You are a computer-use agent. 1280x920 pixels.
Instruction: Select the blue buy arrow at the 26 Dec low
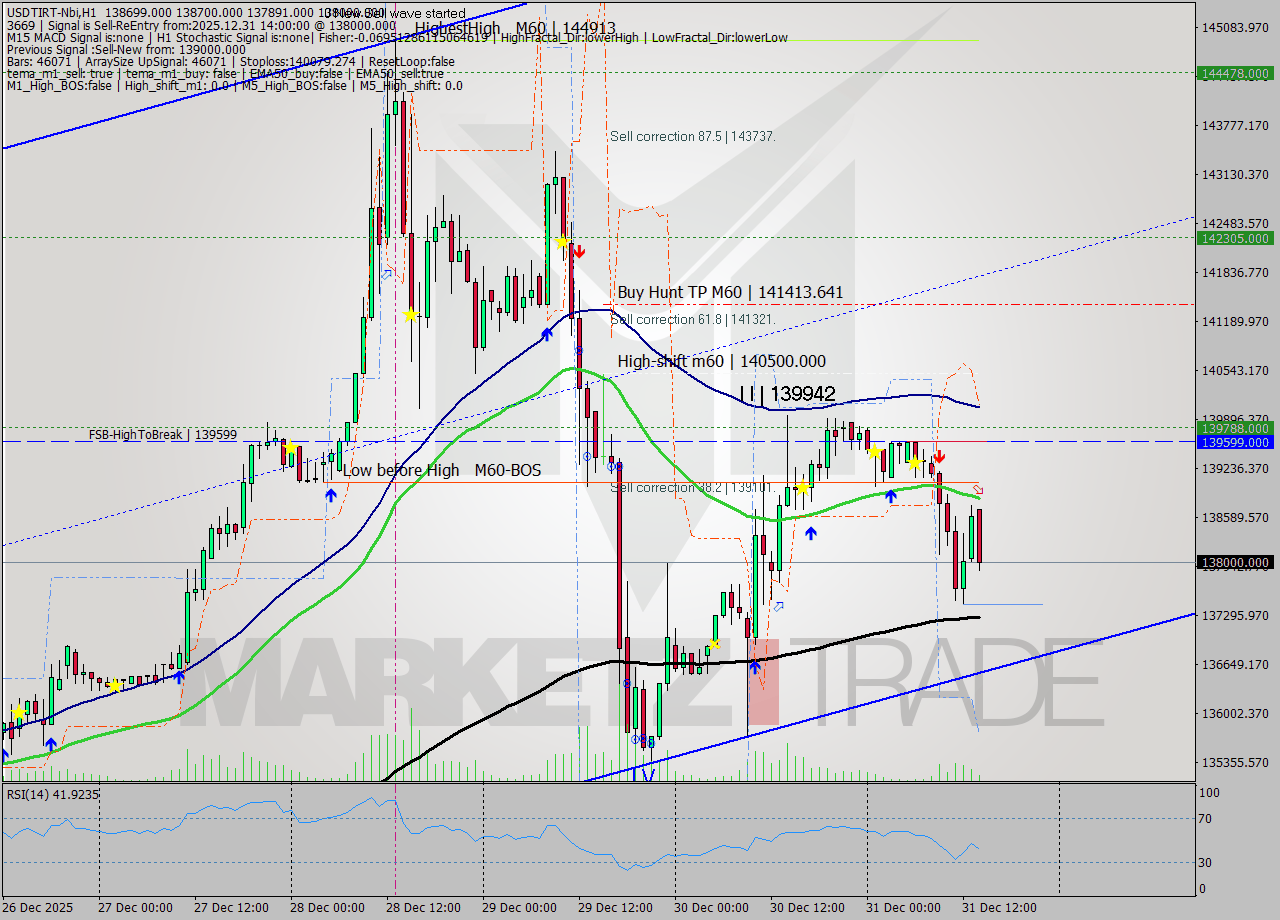(x=52, y=744)
